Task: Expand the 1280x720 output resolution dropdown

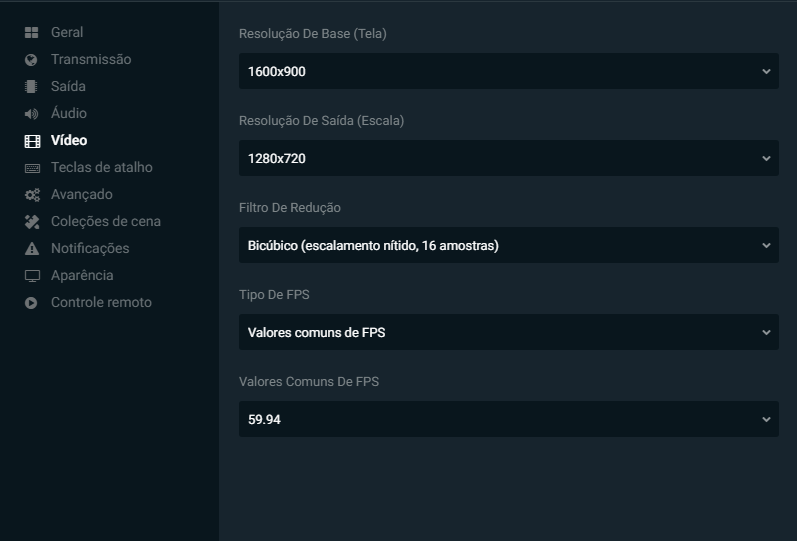Action: coord(509,158)
